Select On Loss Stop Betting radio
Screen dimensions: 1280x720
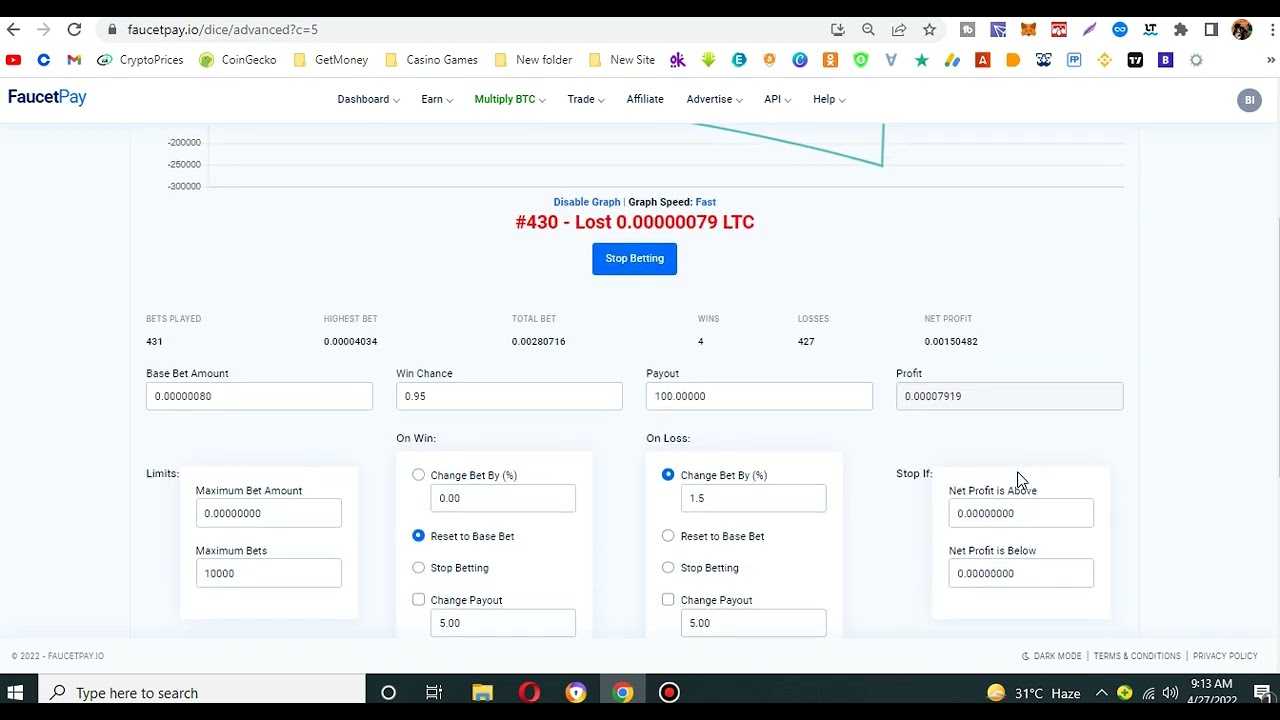pos(668,567)
